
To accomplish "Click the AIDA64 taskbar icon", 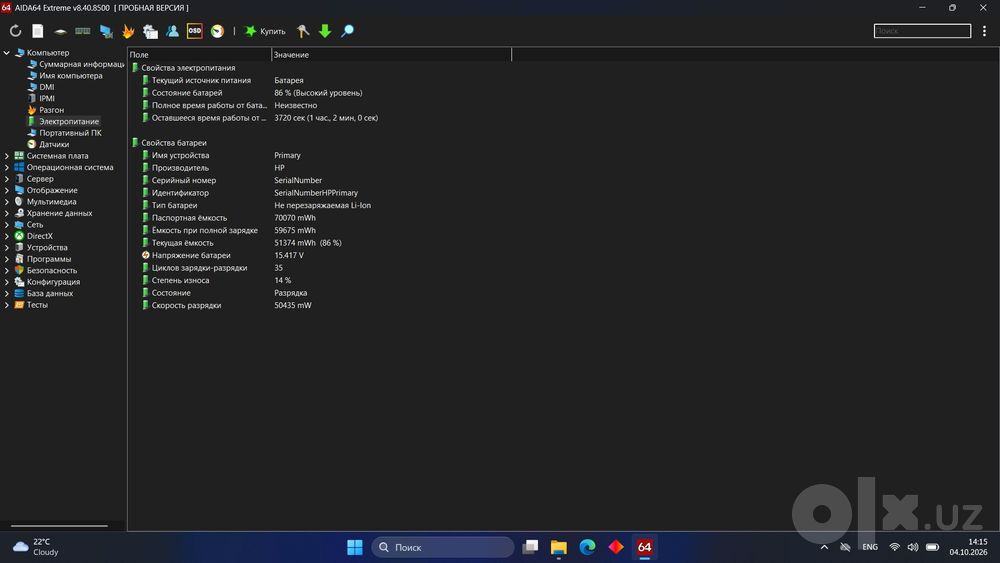I will (x=645, y=547).
